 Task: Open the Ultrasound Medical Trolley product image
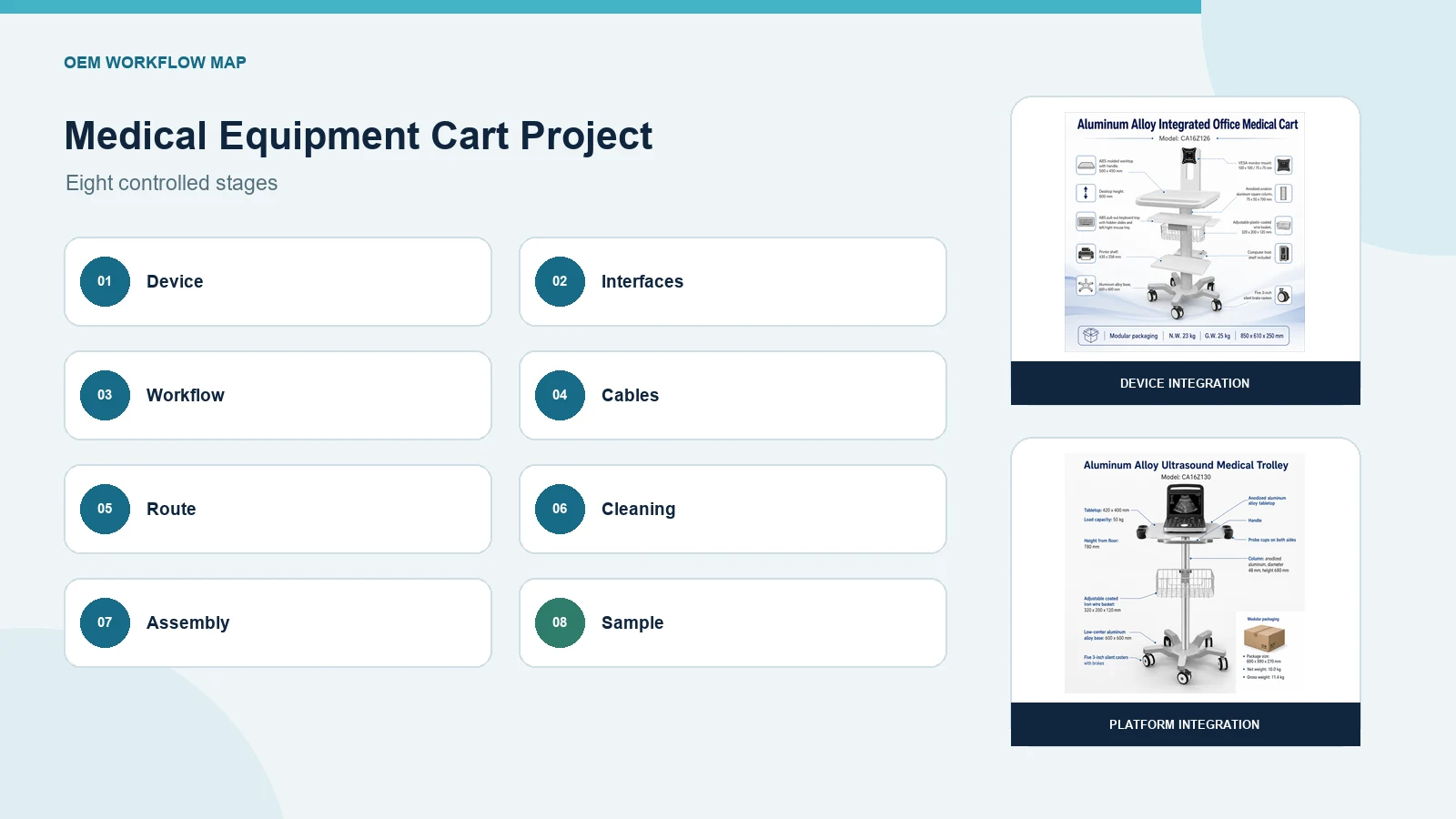(1185, 573)
